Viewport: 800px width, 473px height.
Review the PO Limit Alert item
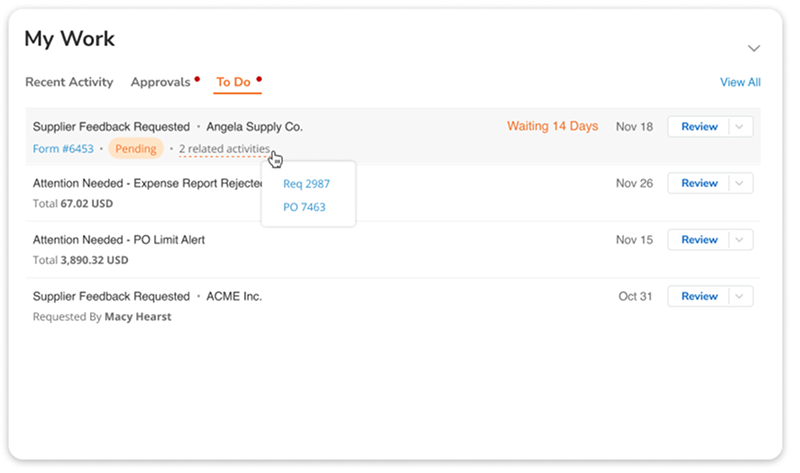tap(699, 240)
